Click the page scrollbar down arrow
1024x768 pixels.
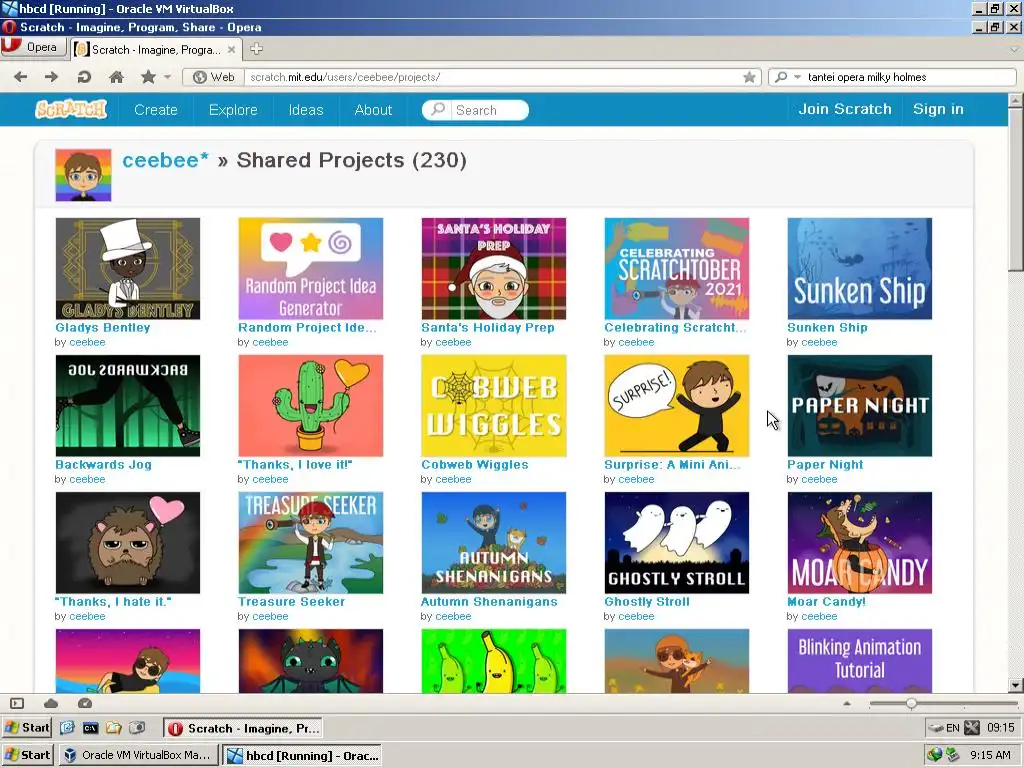click(x=1016, y=686)
